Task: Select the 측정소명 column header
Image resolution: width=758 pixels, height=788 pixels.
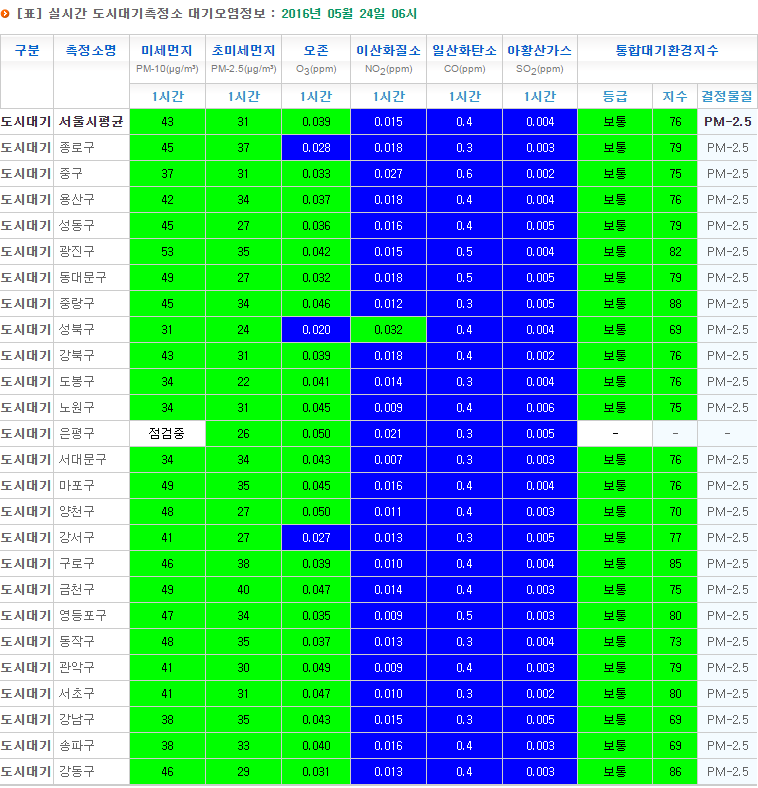Action: click(91, 50)
